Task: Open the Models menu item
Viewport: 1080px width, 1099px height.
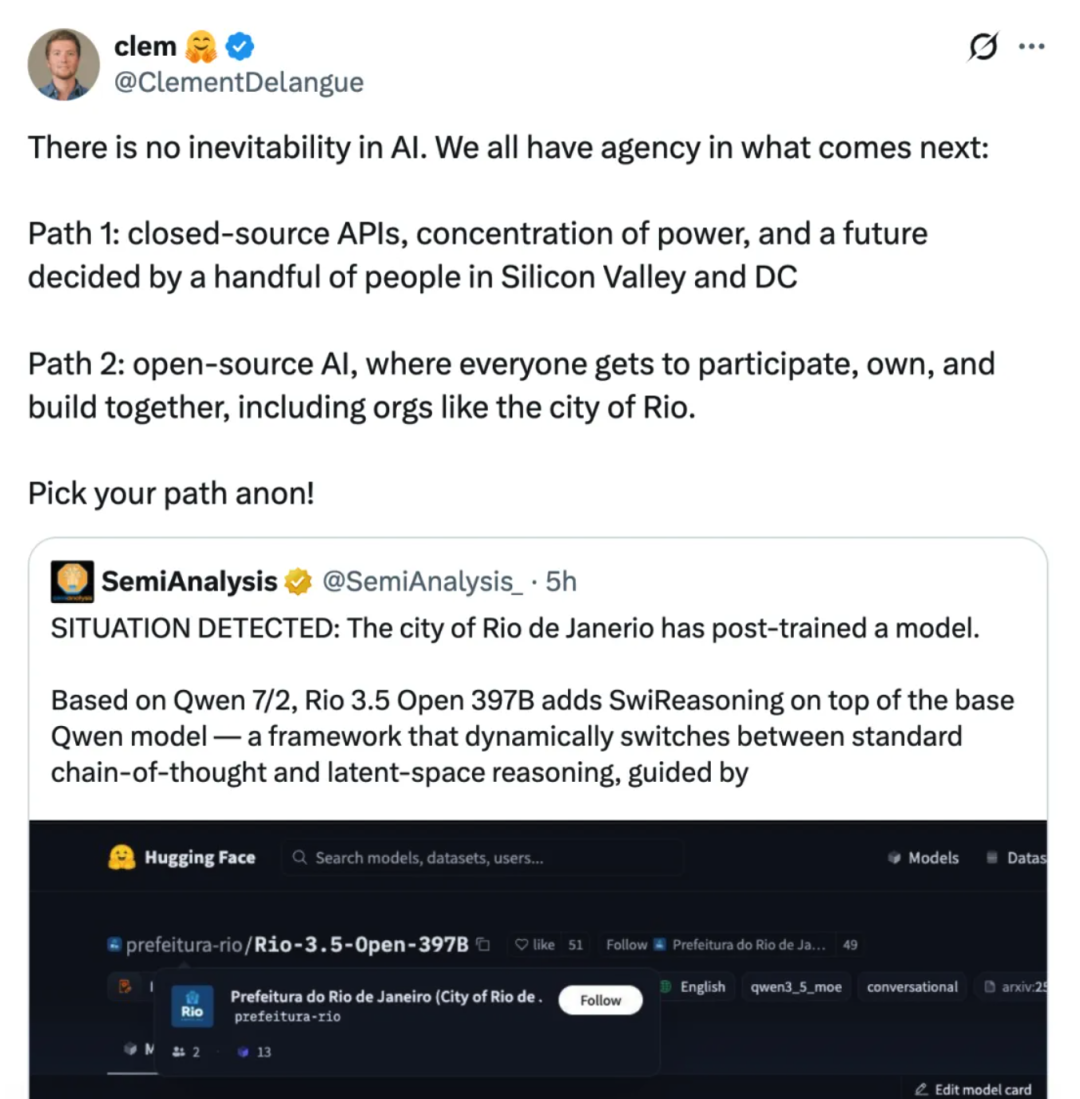Action: (923, 858)
